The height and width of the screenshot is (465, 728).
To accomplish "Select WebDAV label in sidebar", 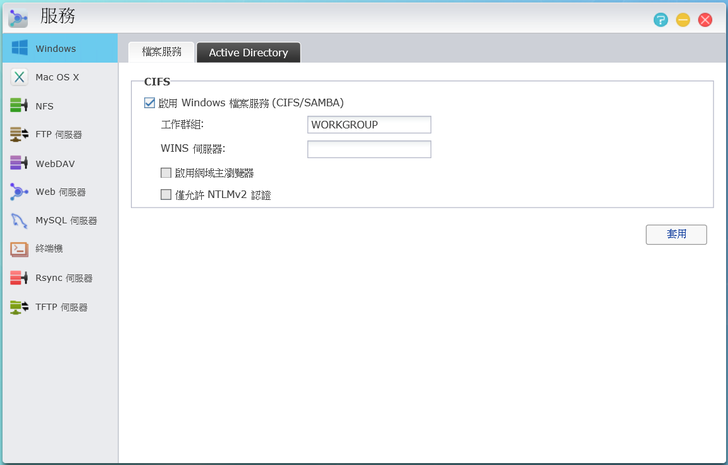I will (55, 163).
